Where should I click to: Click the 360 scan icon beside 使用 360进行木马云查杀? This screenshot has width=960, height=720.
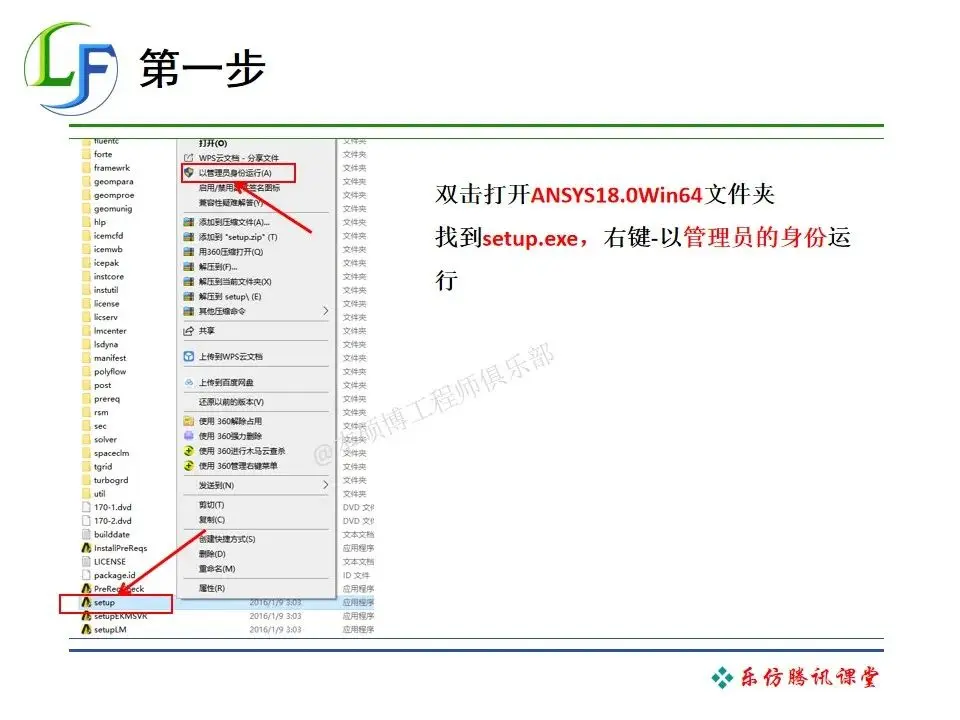tap(189, 451)
